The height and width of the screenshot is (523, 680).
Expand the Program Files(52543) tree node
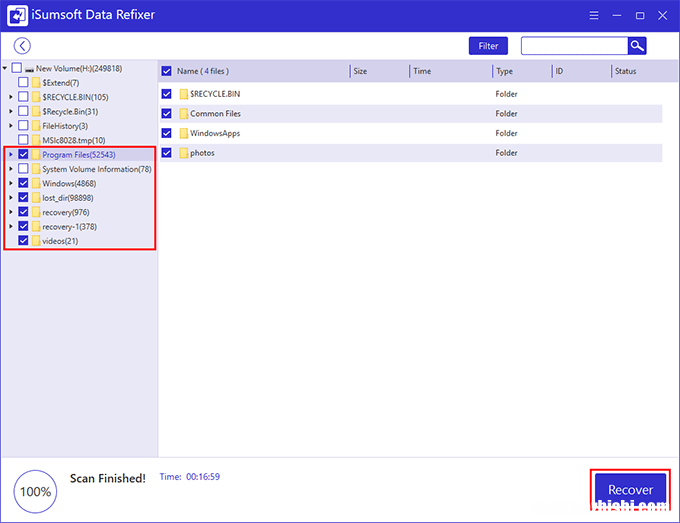[11, 154]
